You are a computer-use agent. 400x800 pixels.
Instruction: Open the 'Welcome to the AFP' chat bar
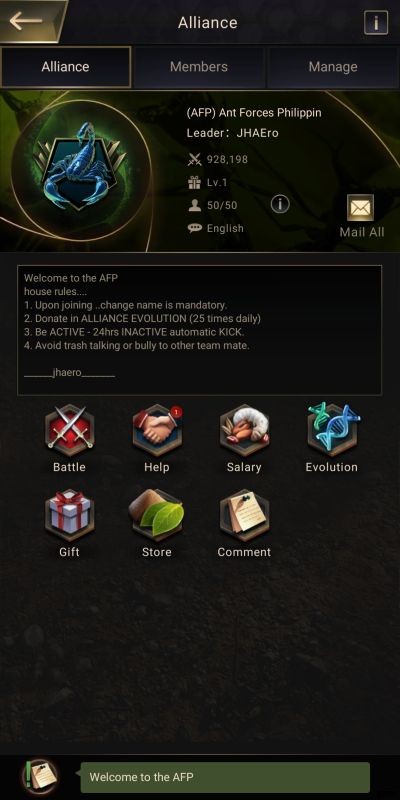(225, 778)
